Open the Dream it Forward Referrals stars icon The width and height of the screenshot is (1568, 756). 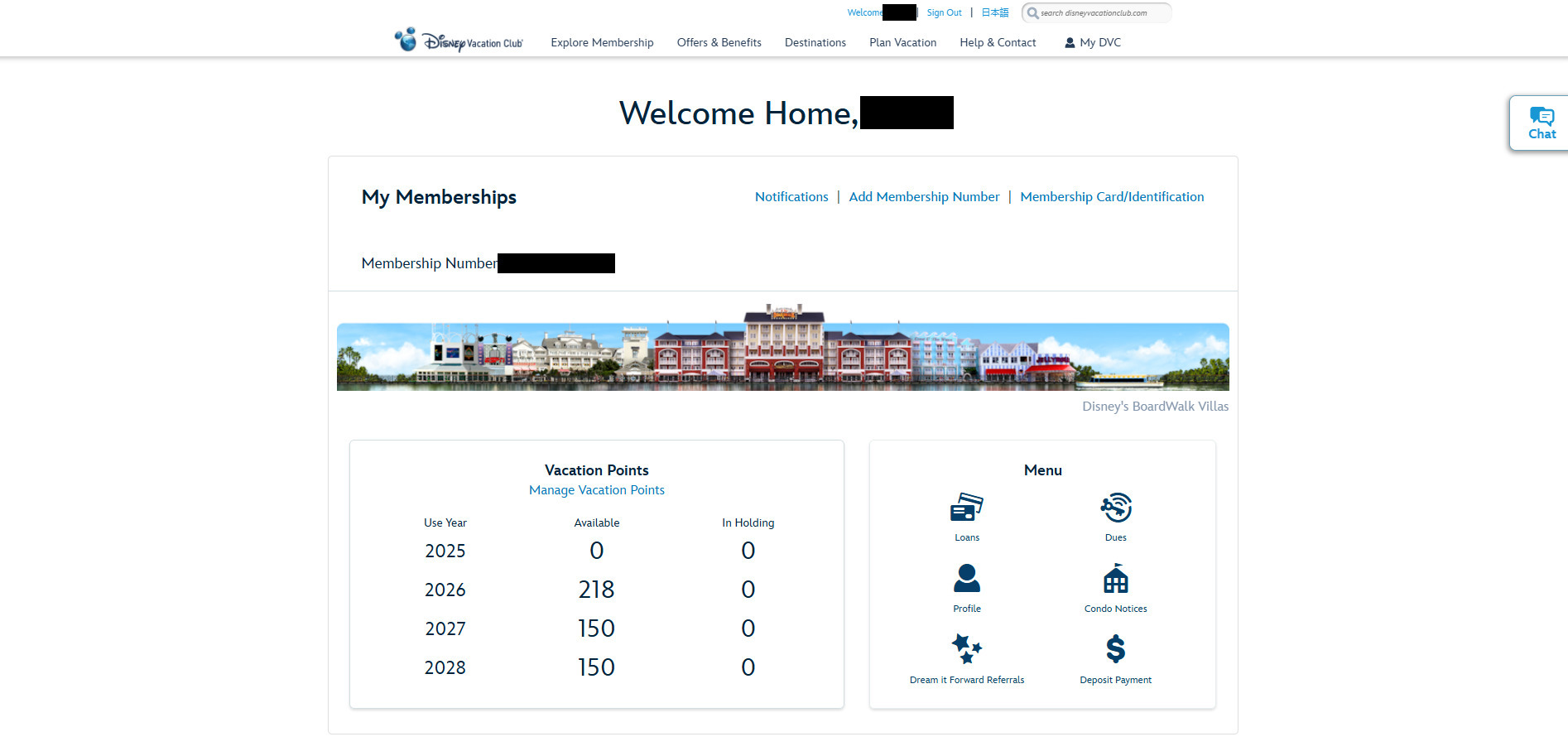point(966,648)
